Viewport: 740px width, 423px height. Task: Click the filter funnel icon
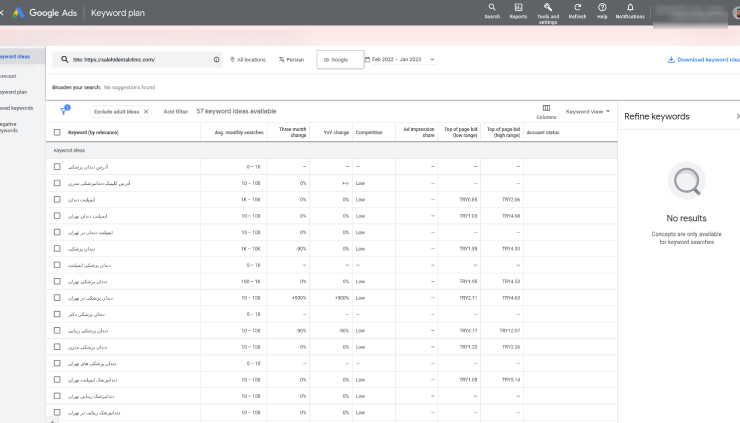pyautogui.click(x=65, y=110)
